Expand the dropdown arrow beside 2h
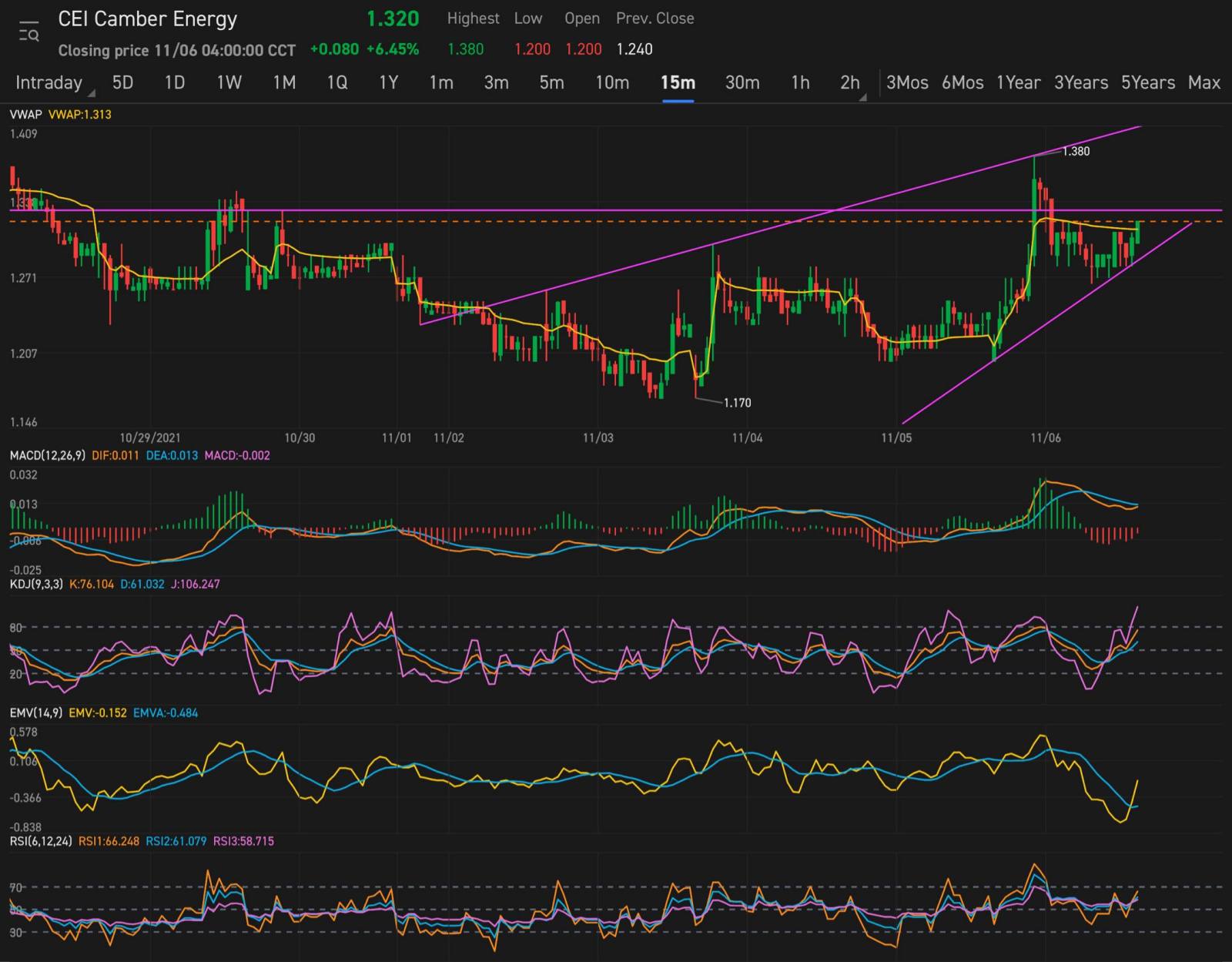 863,97
